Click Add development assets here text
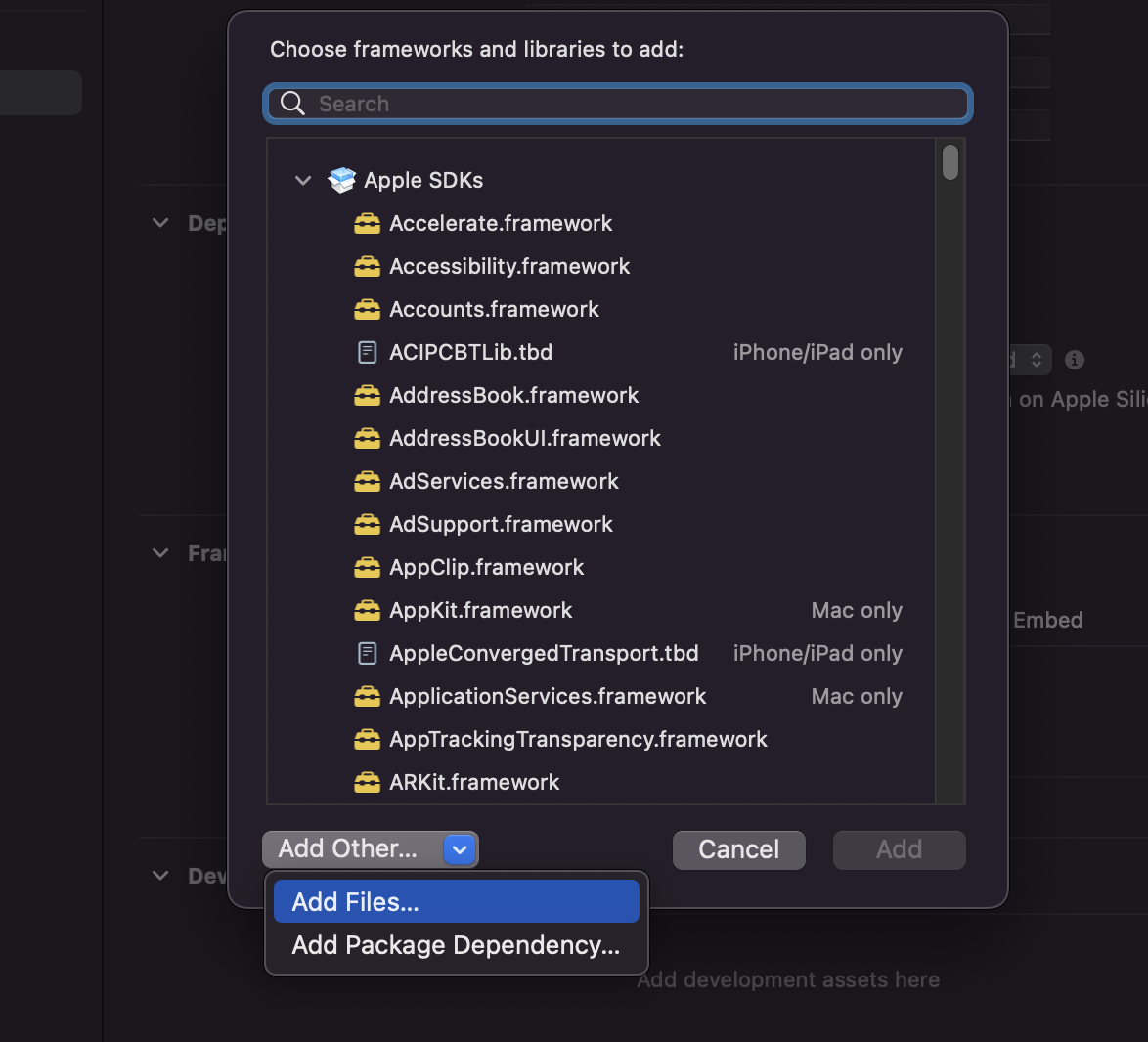1148x1042 pixels. pos(788,979)
